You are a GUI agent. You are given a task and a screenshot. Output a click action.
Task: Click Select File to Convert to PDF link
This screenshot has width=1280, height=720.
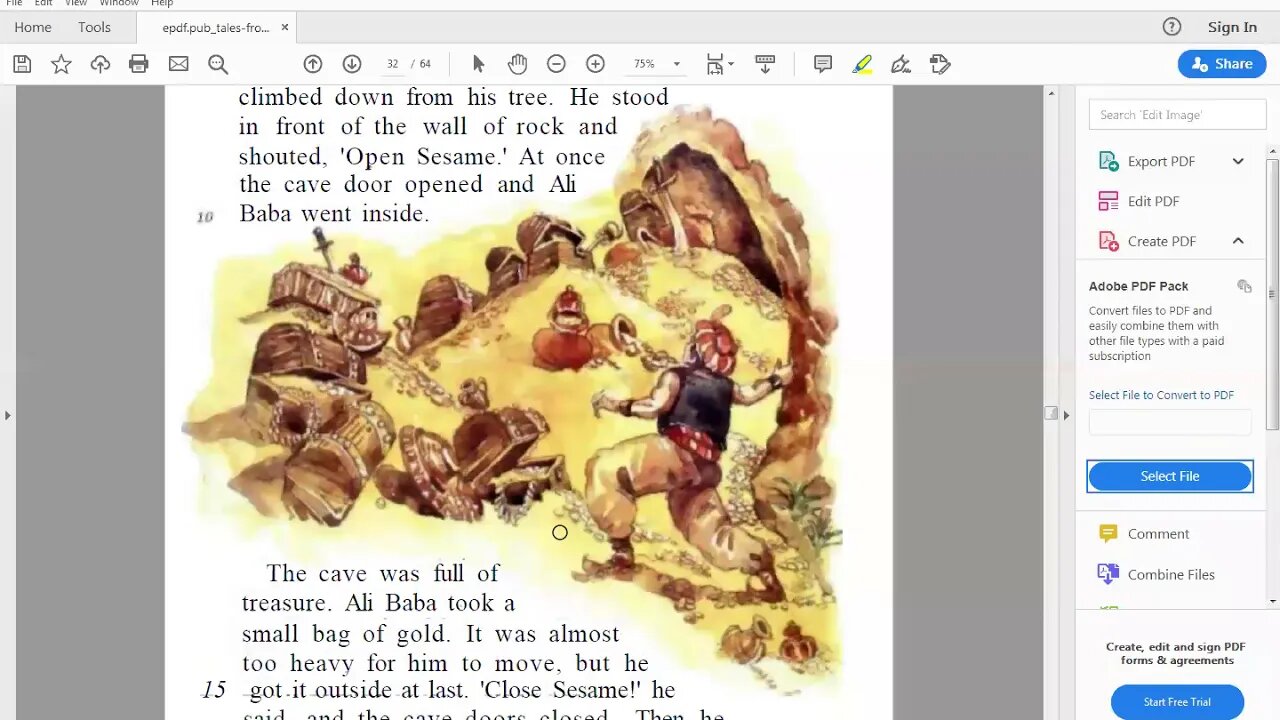(x=1161, y=395)
